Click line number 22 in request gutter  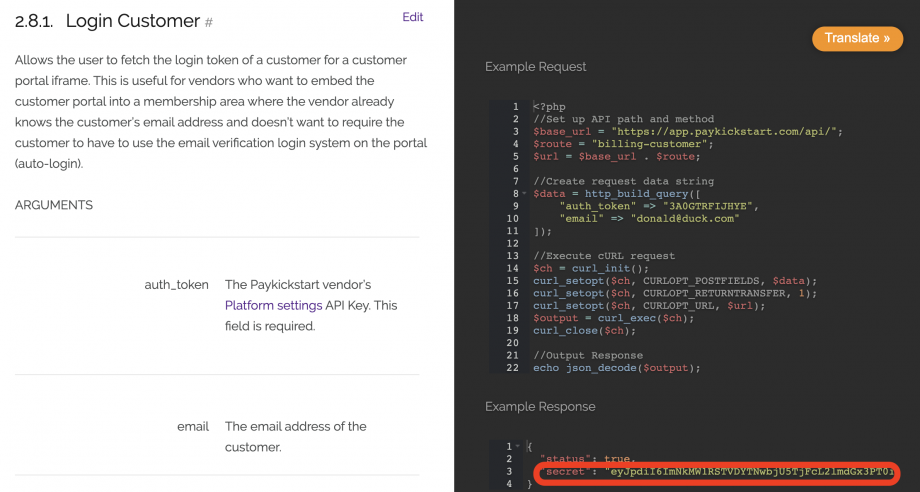pyautogui.click(x=512, y=368)
